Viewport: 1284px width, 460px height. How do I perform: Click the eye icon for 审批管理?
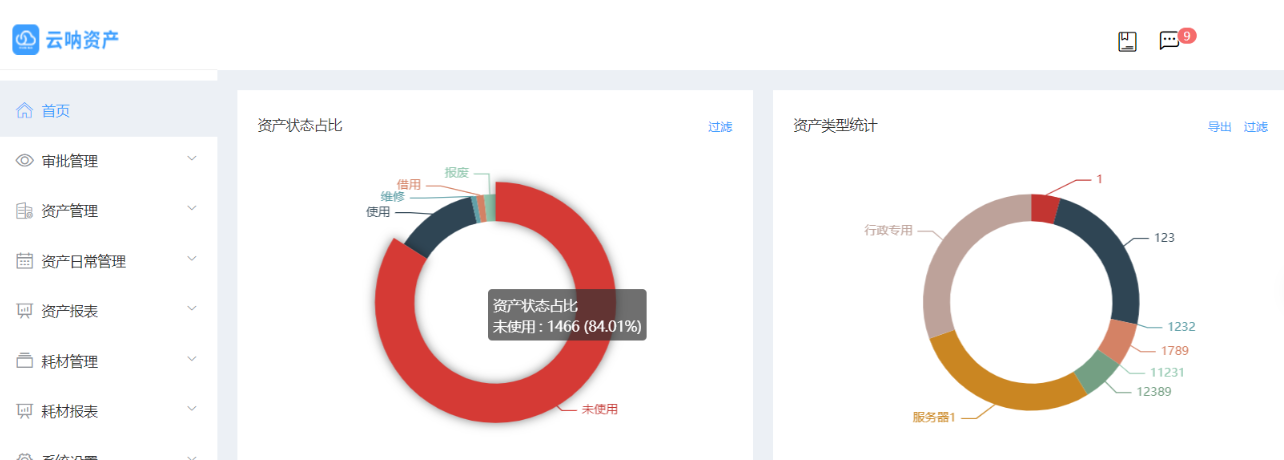[25, 161]
